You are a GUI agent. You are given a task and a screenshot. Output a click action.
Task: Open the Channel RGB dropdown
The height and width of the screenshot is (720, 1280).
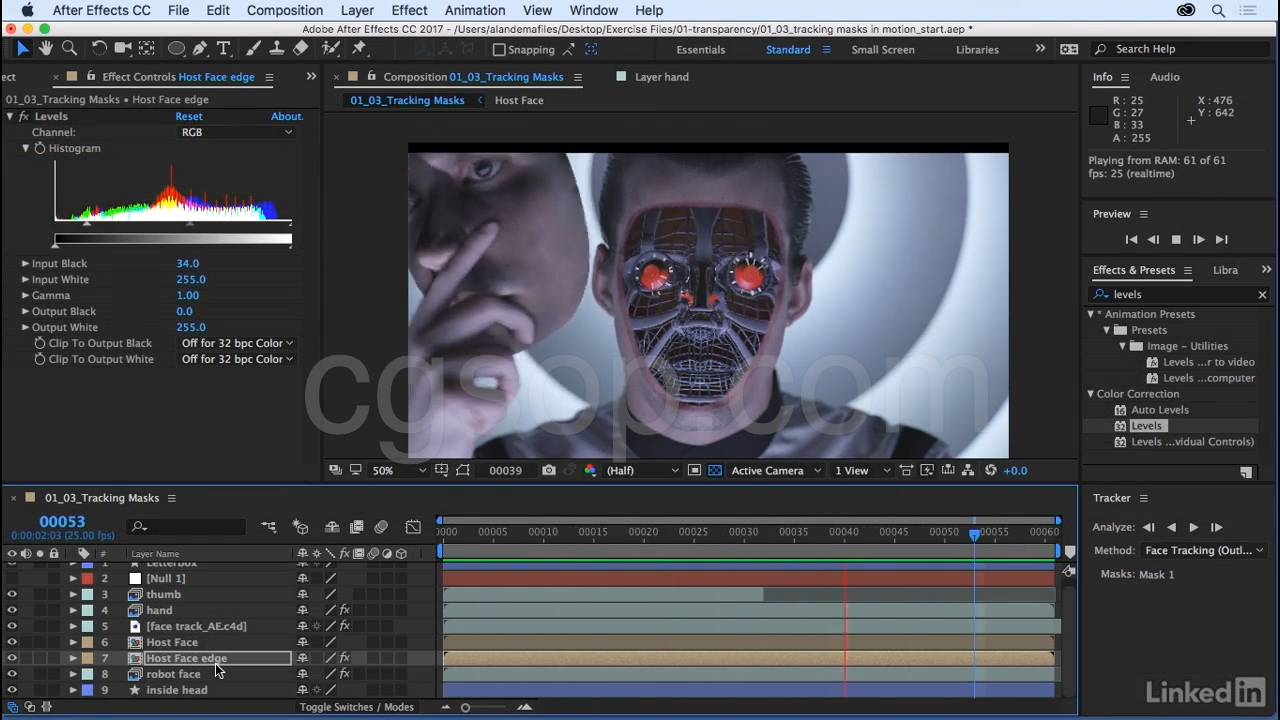coord(236,132)
